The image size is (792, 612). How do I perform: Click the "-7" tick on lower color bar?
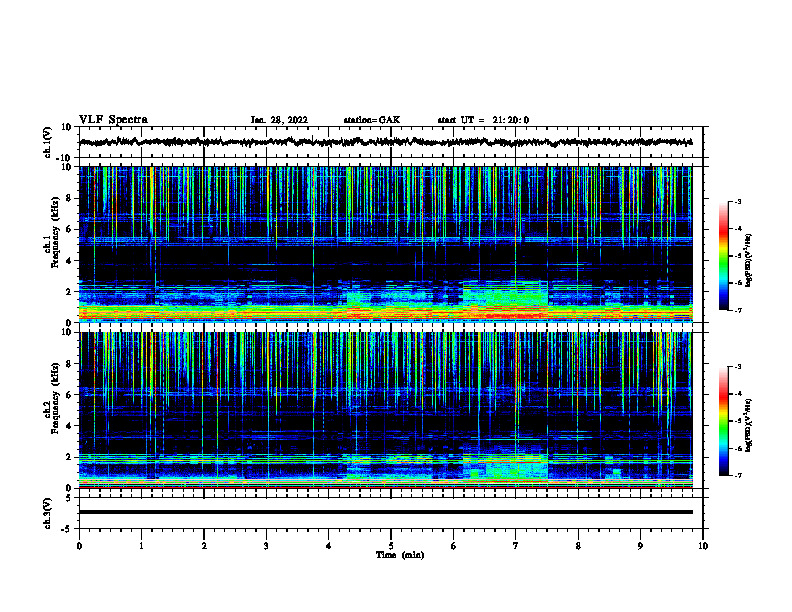click(x=738, y=475)
